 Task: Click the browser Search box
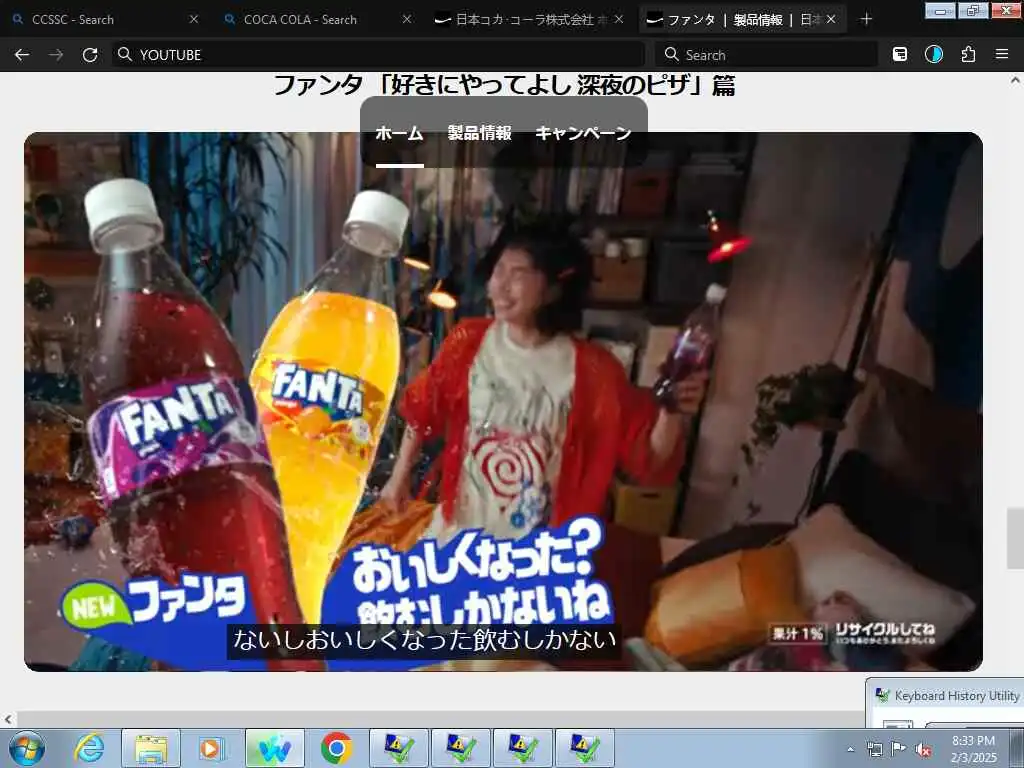767,55
